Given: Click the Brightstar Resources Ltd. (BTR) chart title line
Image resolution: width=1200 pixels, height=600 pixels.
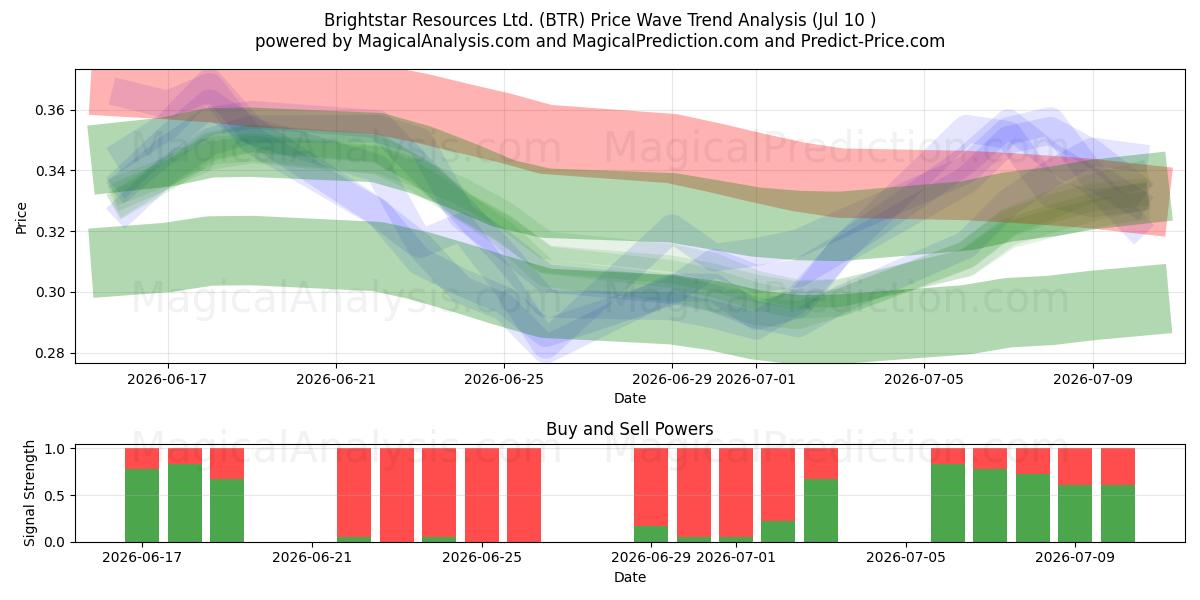Looking at the screenshot, I should (x=600, y=20).
